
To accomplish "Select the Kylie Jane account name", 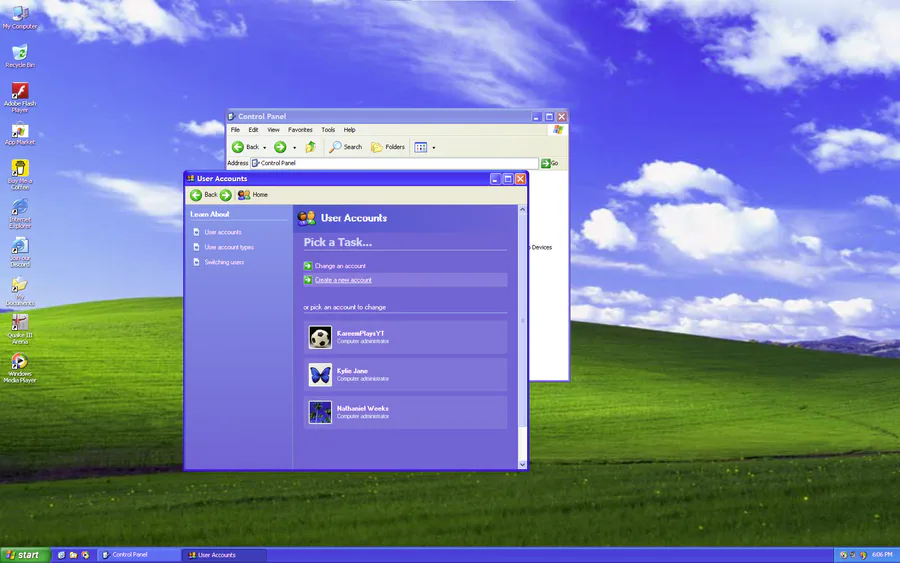I will click(x=352, y=371).
